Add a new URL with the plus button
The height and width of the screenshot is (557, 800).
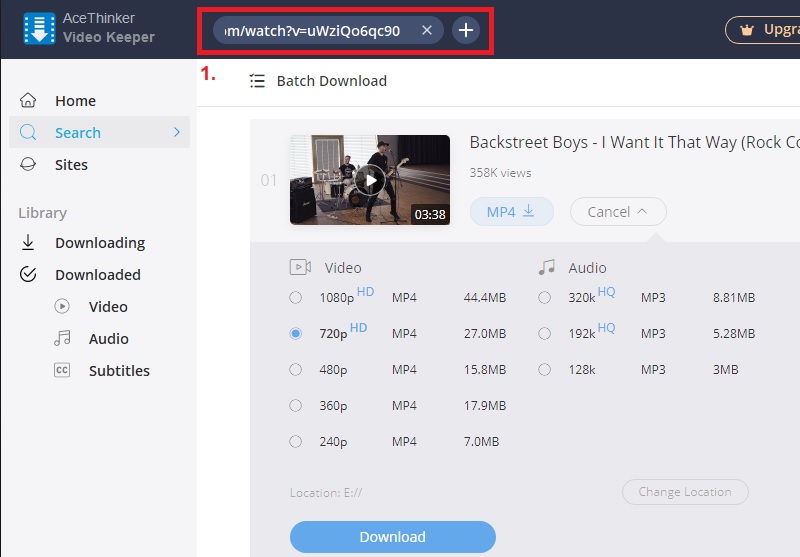click(x=466, y=31)
